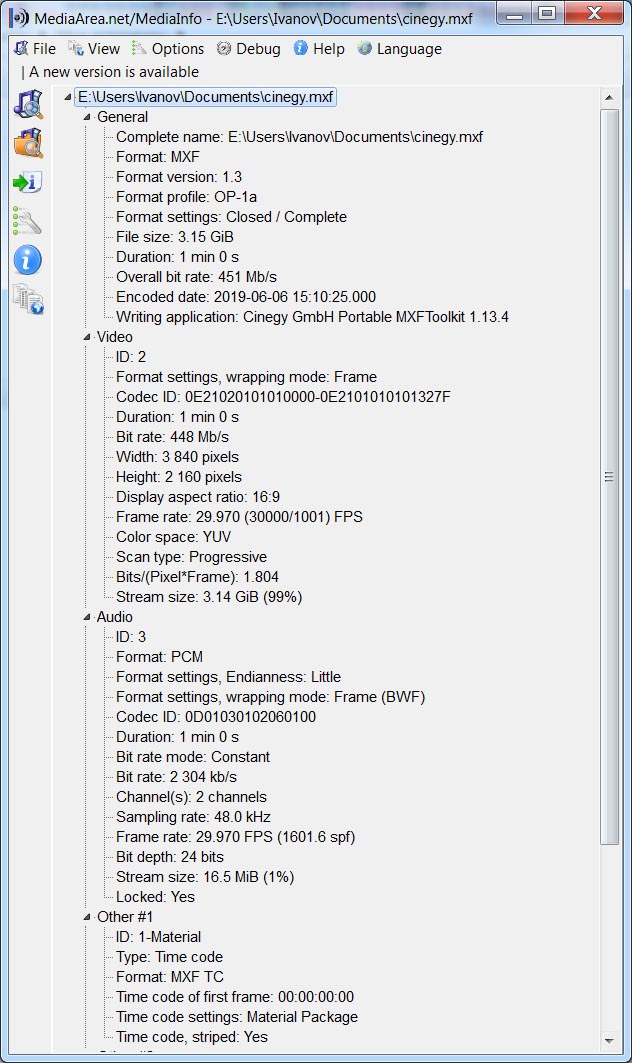
Task: Open the Help menu
Action: coord(319,49)
